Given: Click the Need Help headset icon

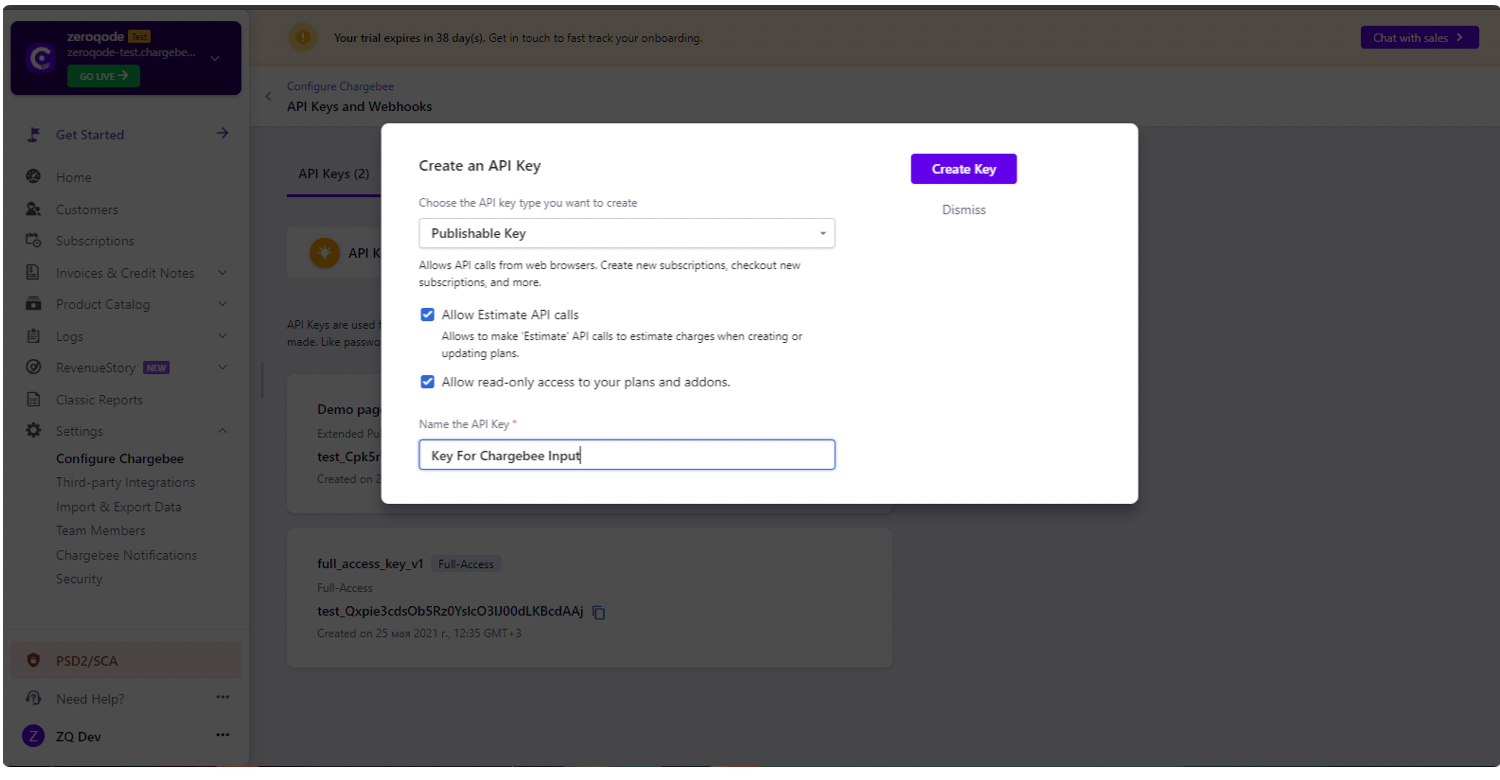Looking at the screenshot, I should (33, 699).
